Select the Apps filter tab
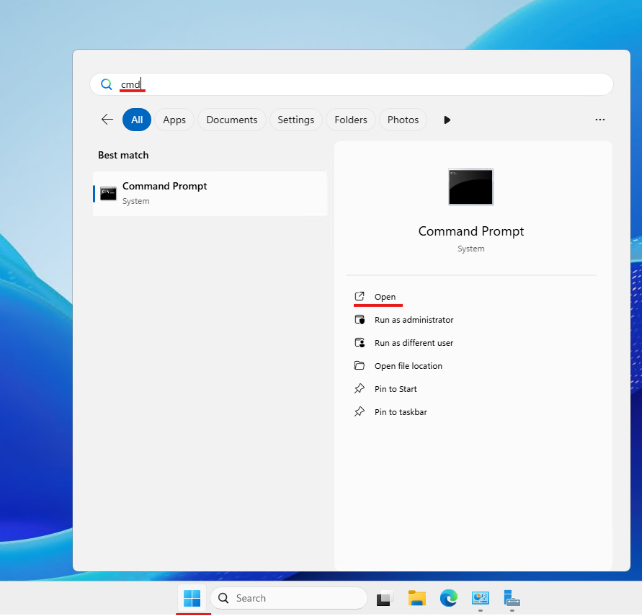This screenshot has height=615, width=642. (x=174, y=120)
